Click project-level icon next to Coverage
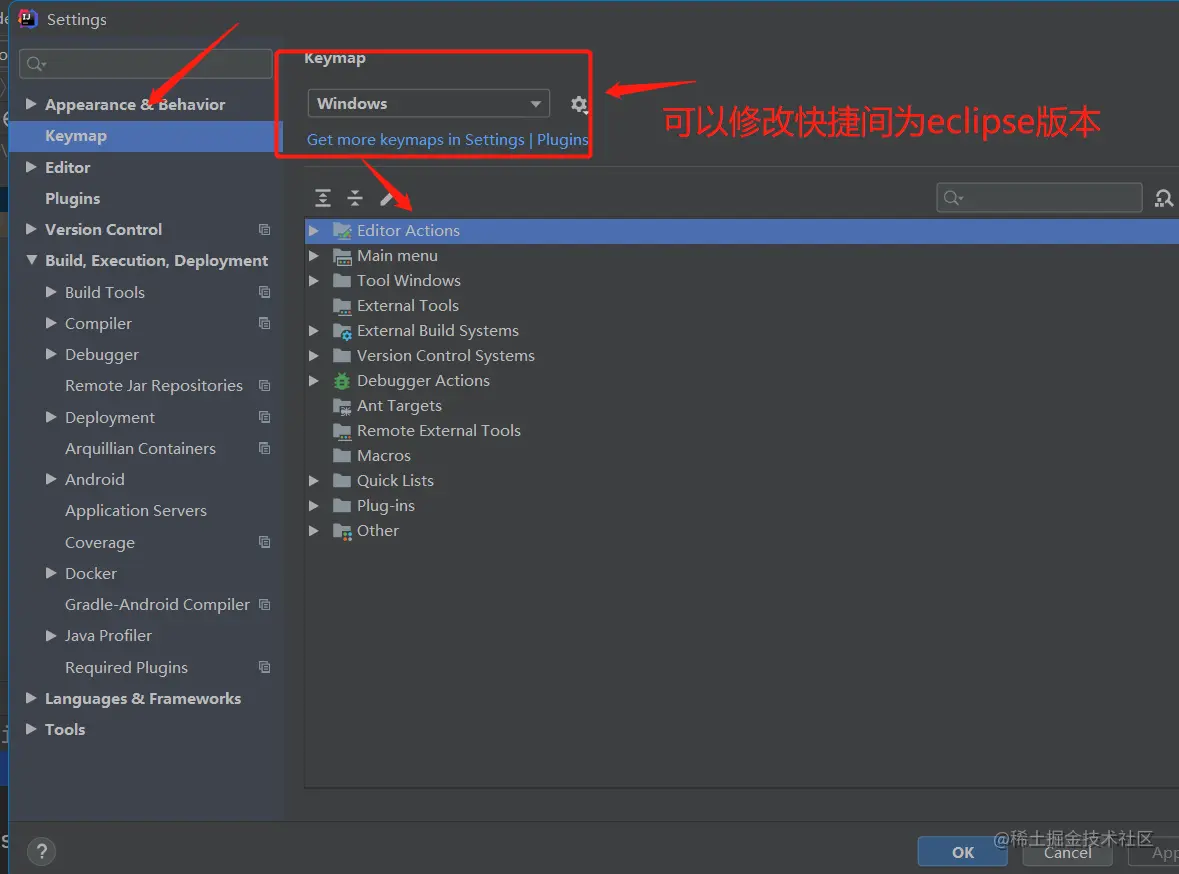This screenshot has height=874, width=1179. tap(264, 542)
